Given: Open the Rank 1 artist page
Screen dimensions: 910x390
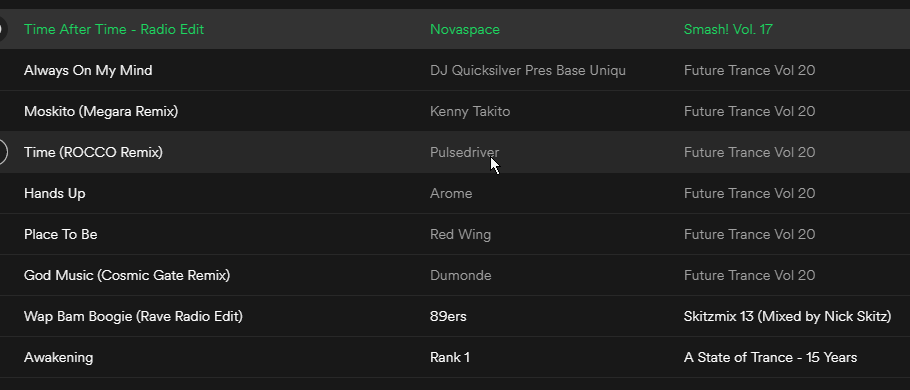Looking at the screenshot, I should 449,358.
